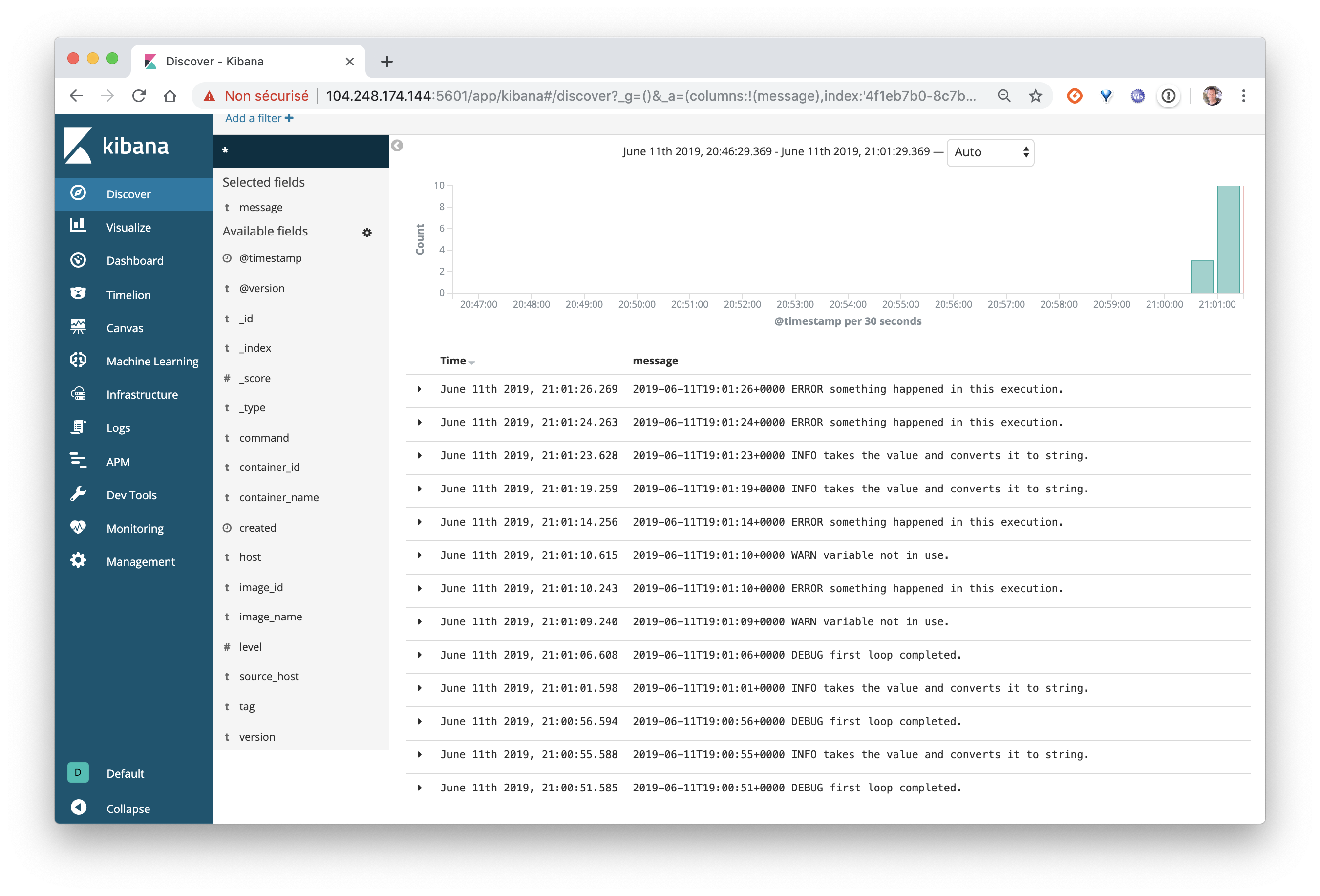Click the Discover icon in sidebar
The width and height of the screenshot is (1320, 896).
tap(80, 194)
